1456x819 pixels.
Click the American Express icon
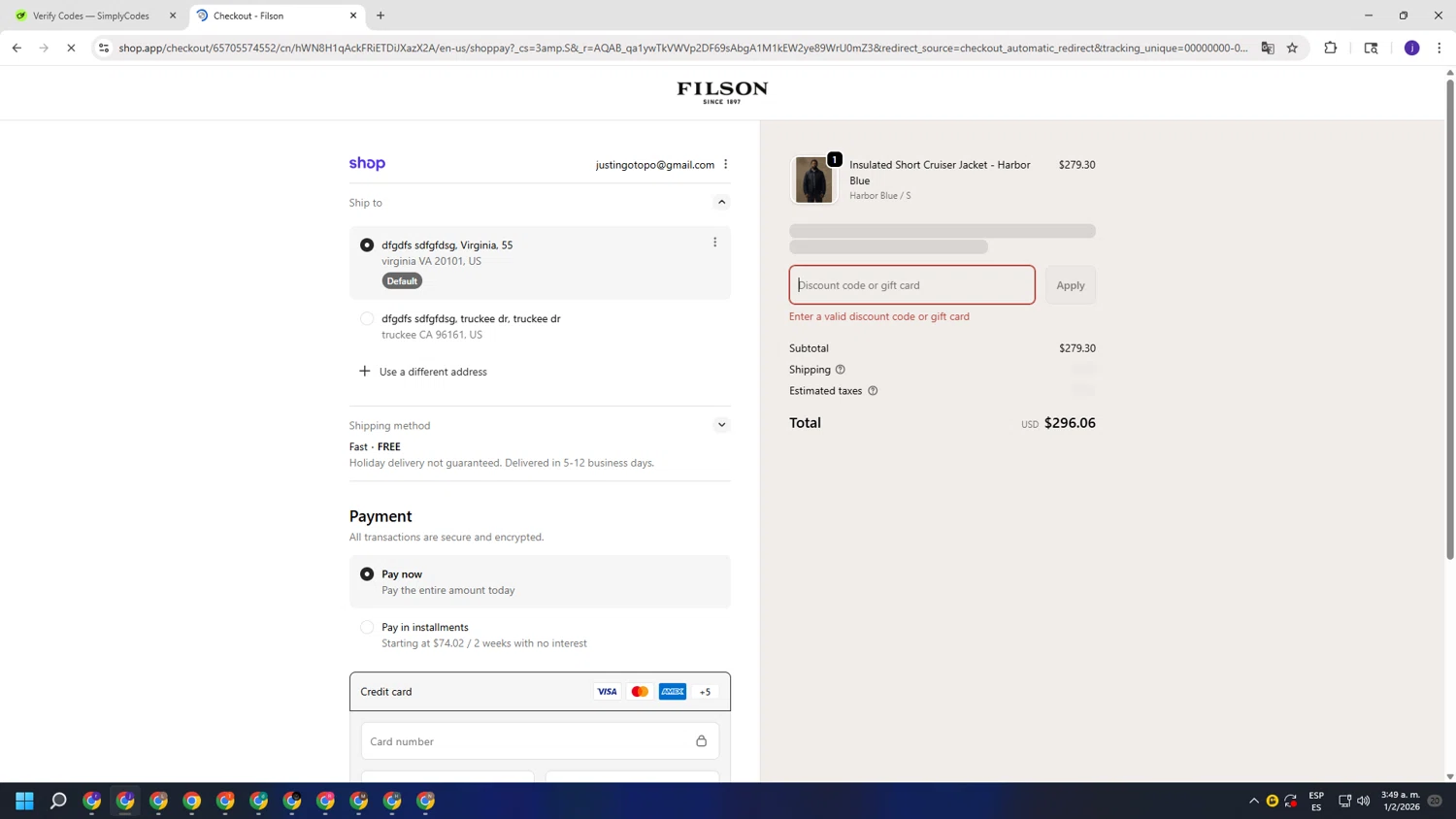(x=673, y=692)
